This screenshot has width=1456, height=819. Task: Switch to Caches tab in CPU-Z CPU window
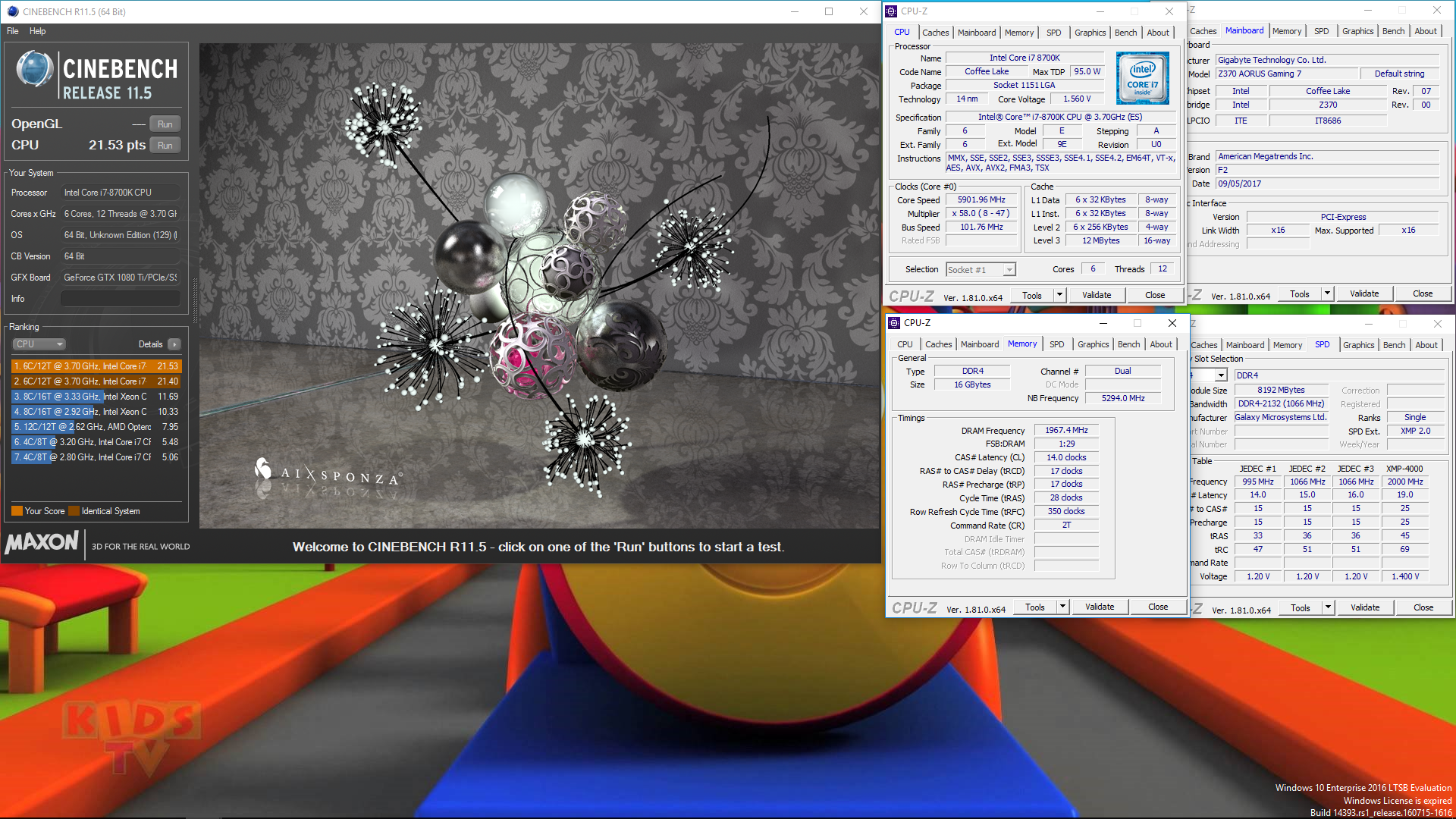click(x=935, y=33)
